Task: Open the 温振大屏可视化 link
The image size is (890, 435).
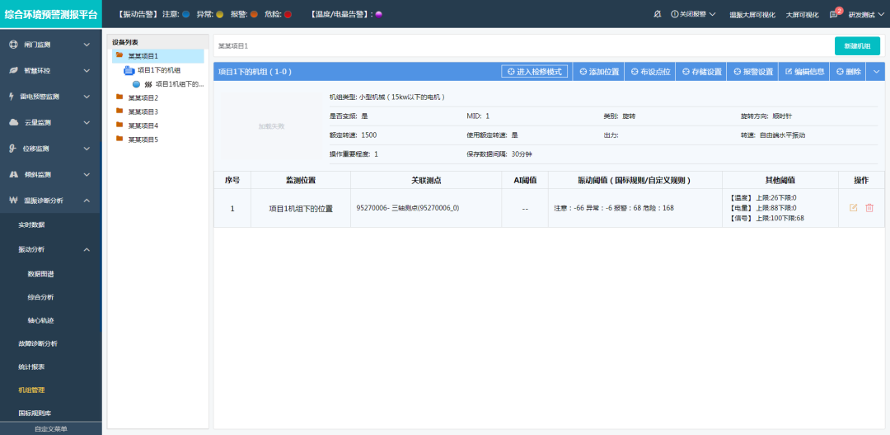Action: click(752, 15)
